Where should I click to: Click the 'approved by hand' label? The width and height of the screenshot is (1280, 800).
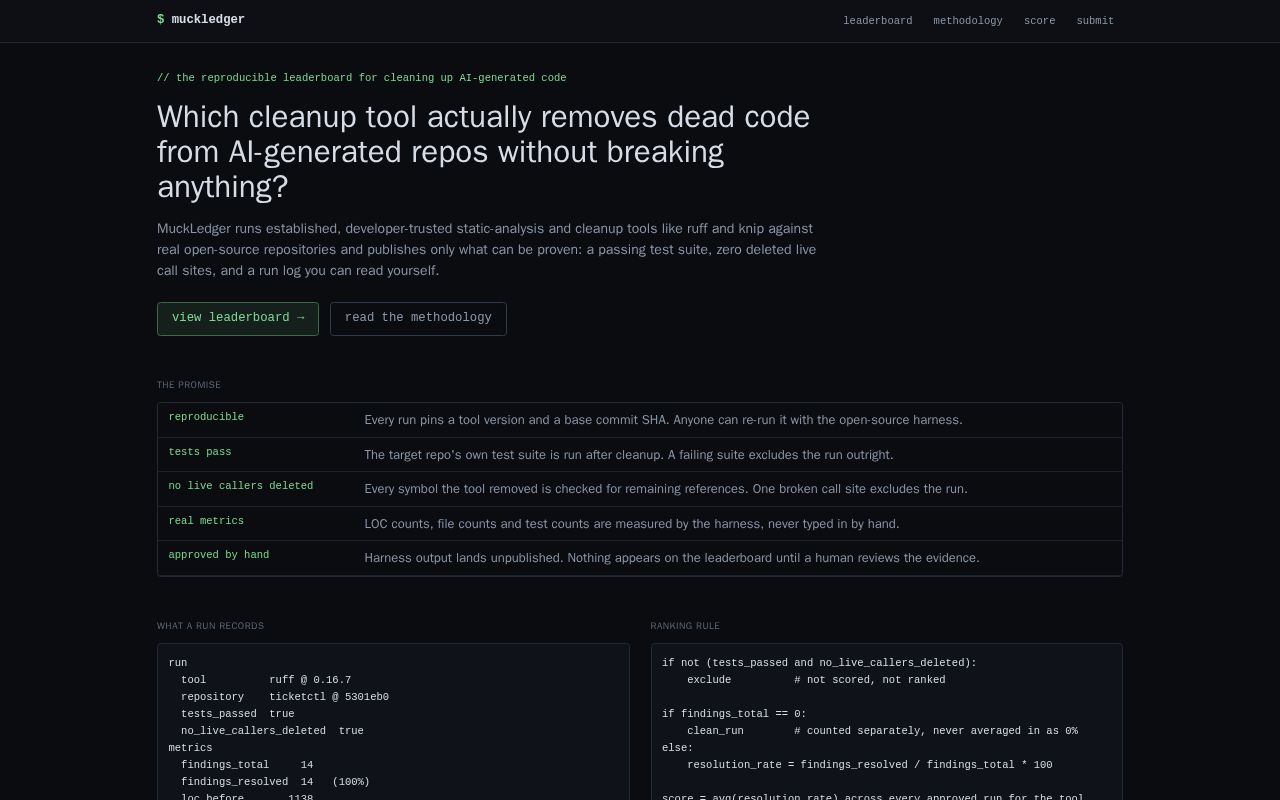(x=219, y=555)
